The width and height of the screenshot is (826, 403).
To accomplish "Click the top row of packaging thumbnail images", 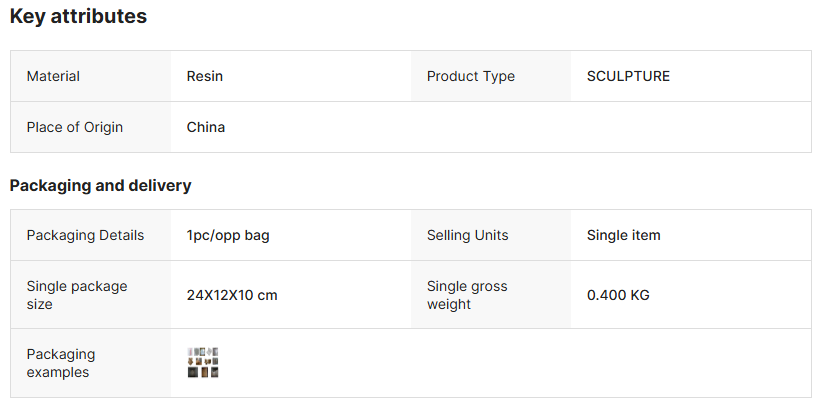I will 203,352.
